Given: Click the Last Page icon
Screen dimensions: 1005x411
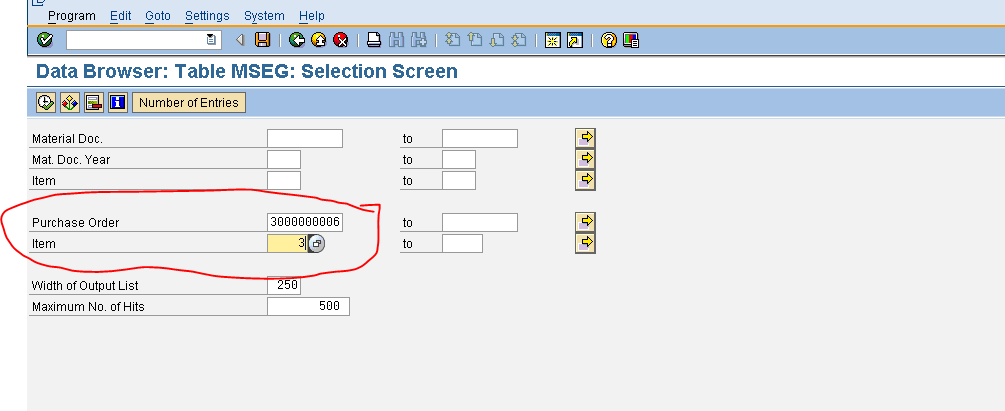Looking at the screenshot, I should tap(519, 40).
